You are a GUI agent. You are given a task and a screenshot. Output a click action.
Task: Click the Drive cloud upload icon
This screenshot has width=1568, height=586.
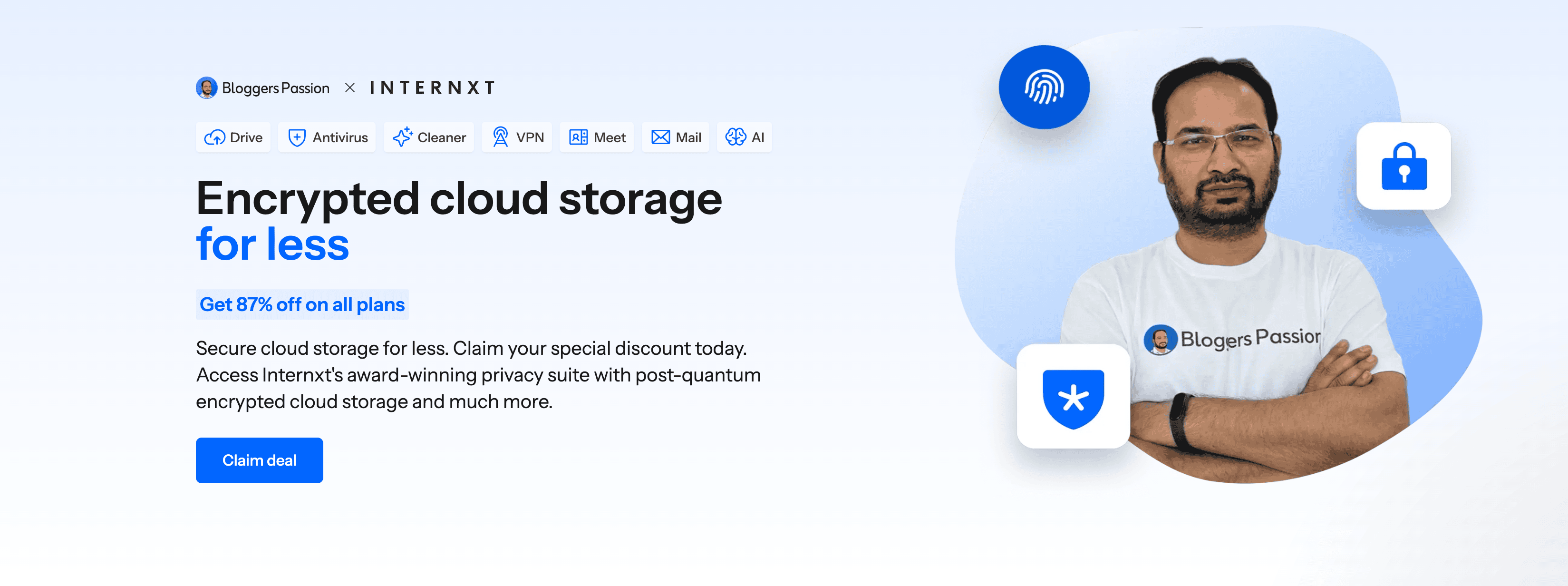click(x=214, y=137)
